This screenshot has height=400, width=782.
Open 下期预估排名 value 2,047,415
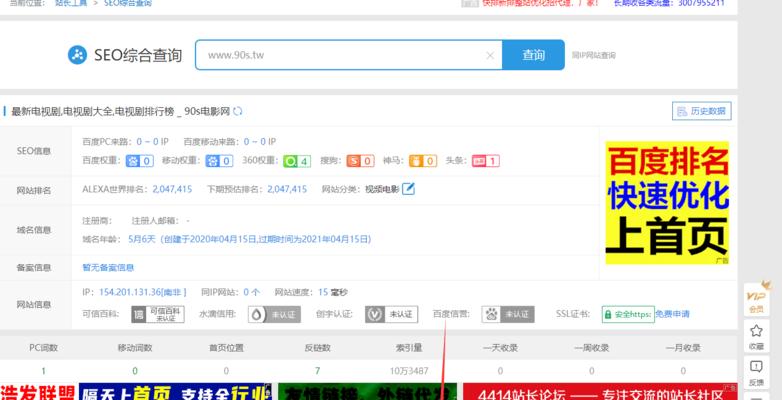[x=287, y=189]
